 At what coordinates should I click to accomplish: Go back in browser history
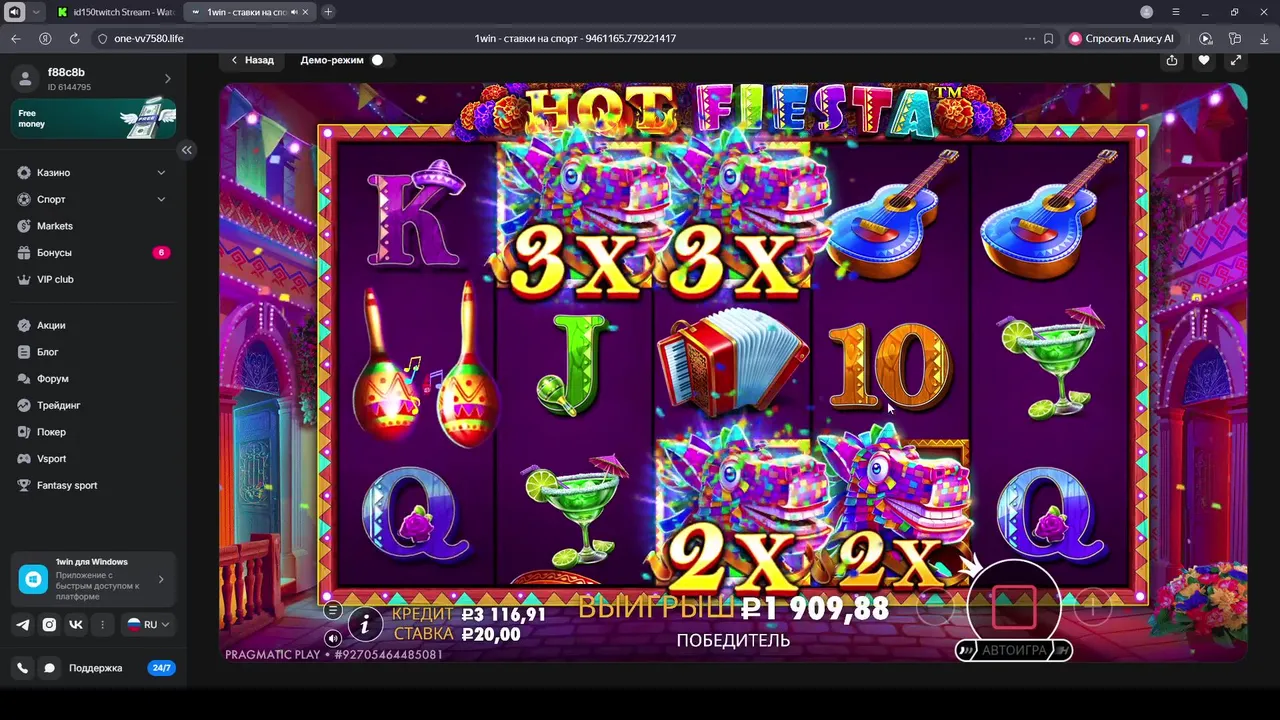(x=15, y=38)
